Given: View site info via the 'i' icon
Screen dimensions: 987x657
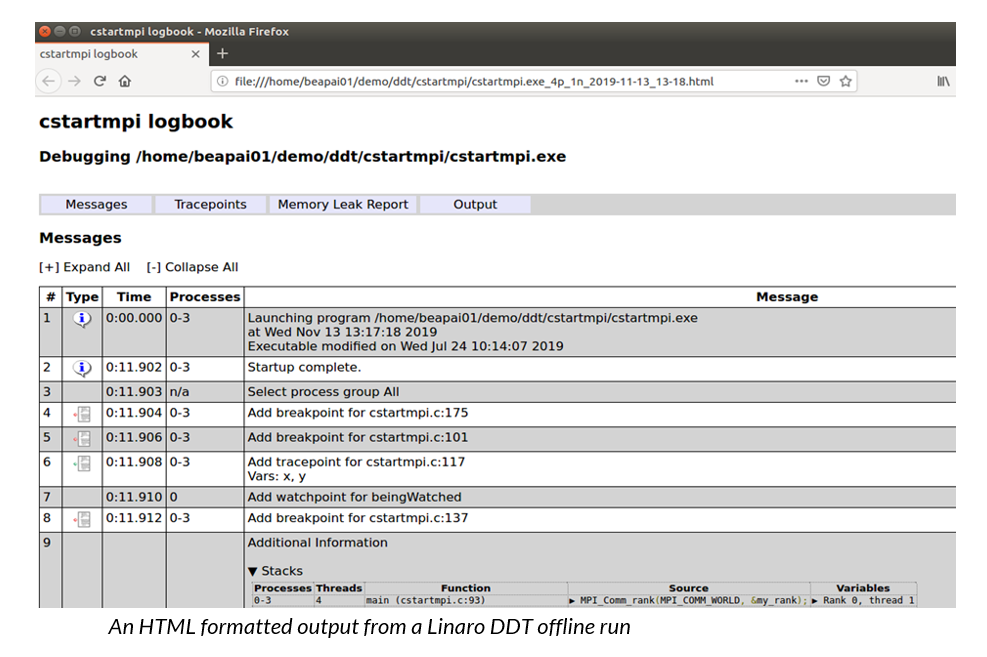Looking at the screenshot, I should coord(222,81).
